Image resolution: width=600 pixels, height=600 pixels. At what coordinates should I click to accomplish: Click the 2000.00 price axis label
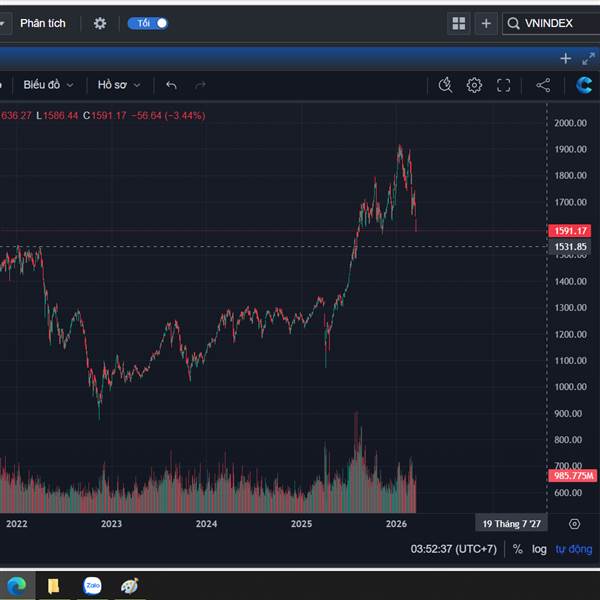pyautogui.click(x=570, y=123)
